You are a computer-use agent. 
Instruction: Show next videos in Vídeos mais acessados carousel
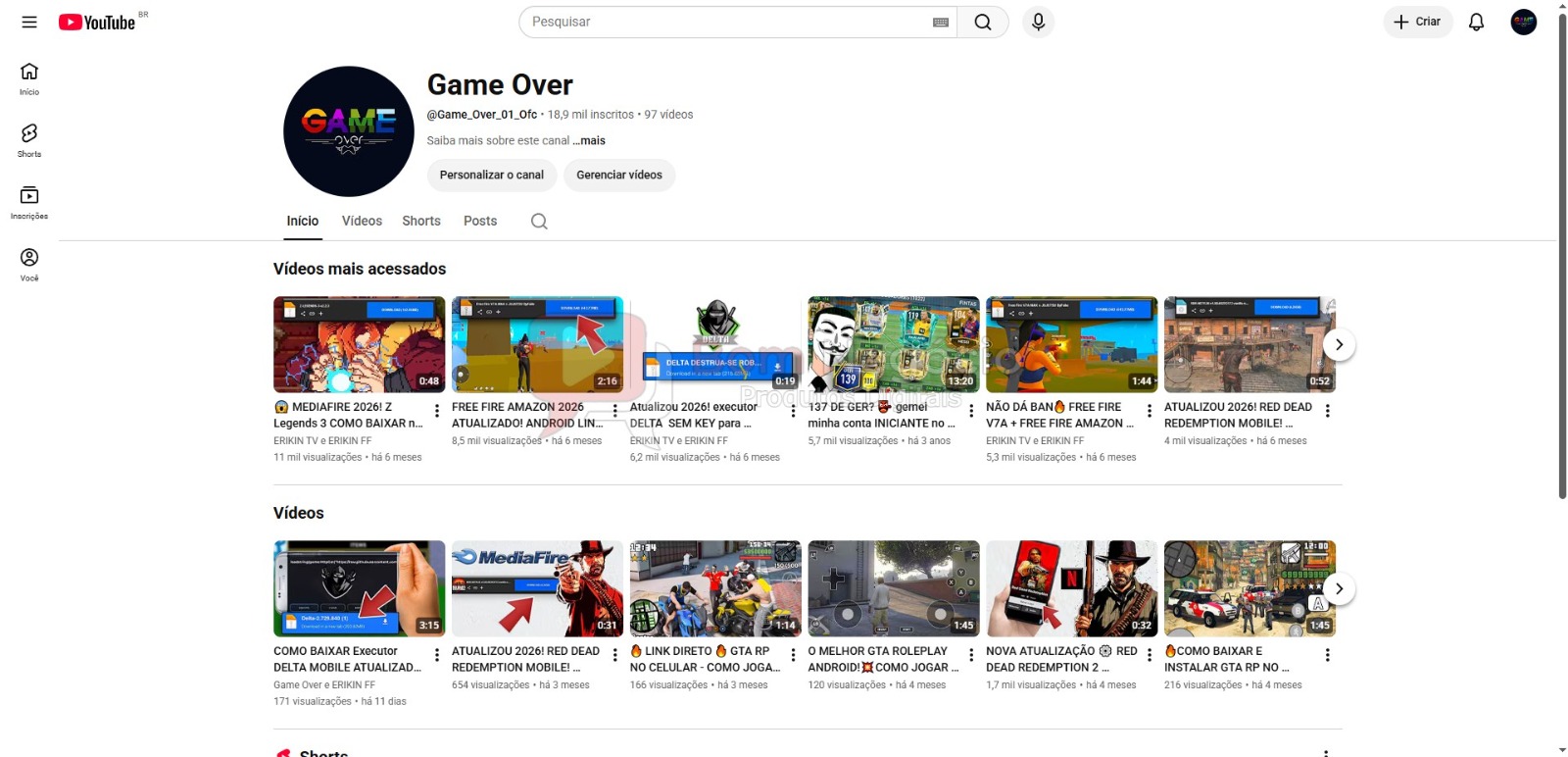point(1339,344)
